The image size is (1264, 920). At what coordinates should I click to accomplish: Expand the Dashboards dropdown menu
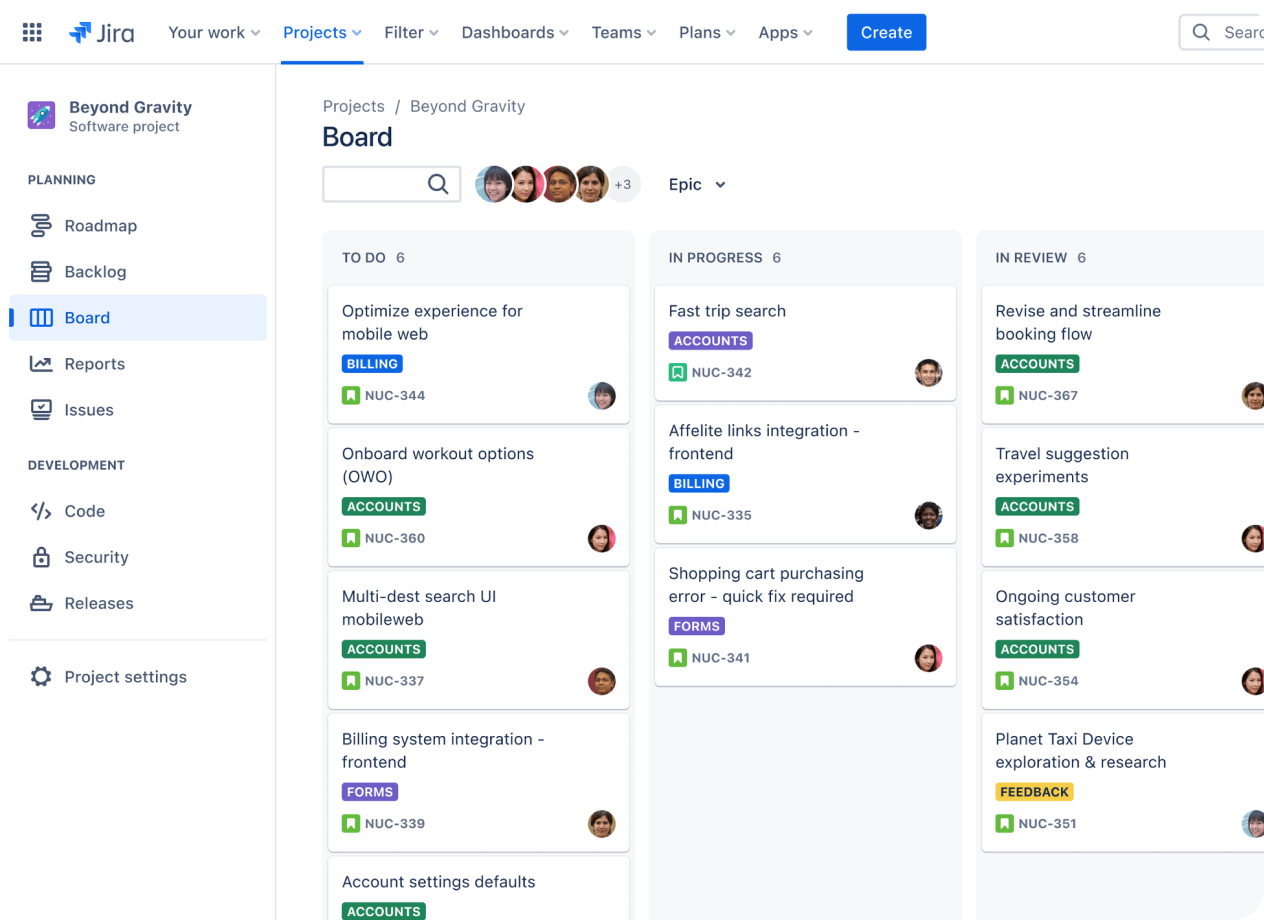514,32
